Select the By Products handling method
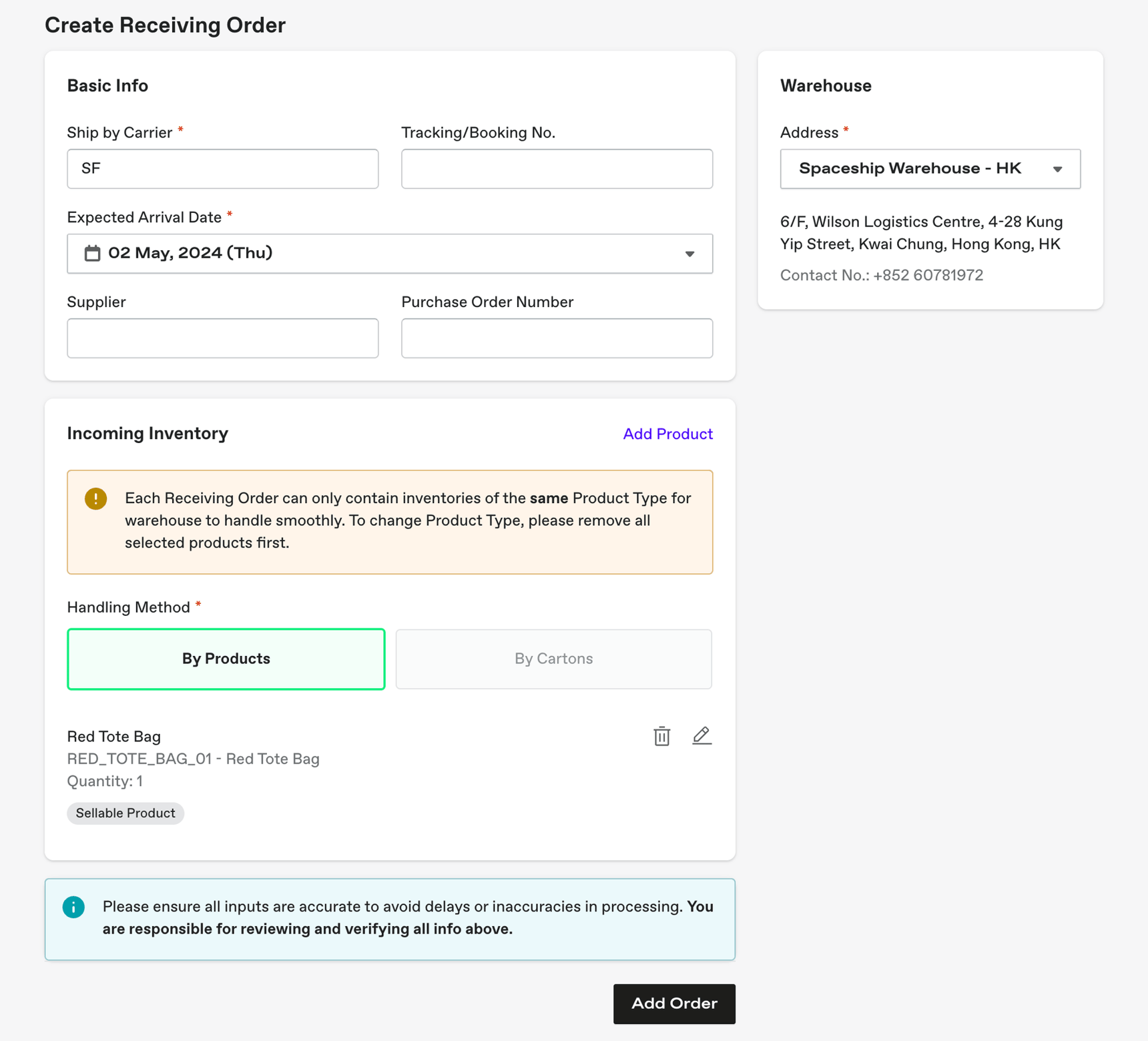 pyautogui.click(x=226, y=659)
